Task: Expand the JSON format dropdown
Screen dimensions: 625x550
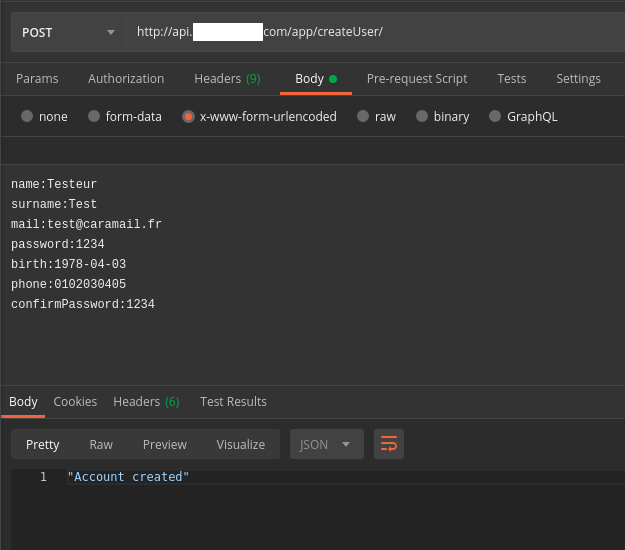Action: coord(326,444)
